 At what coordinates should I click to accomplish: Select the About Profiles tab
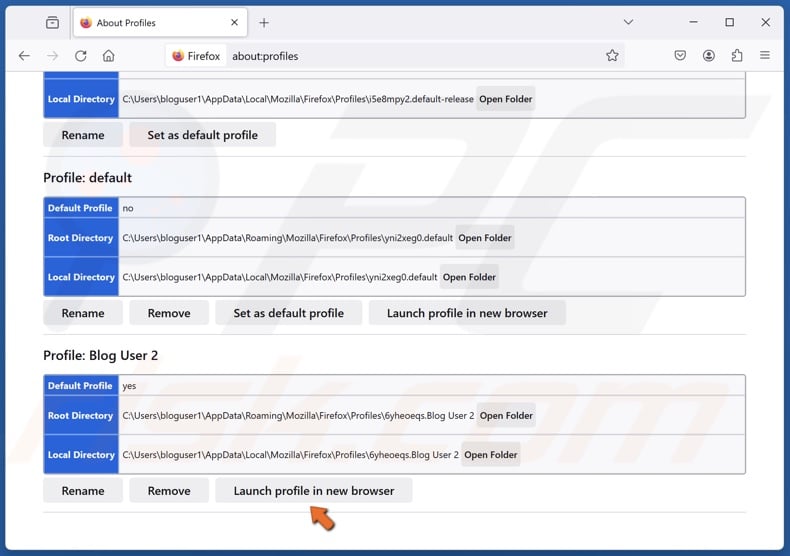click(x=160, y=23)
